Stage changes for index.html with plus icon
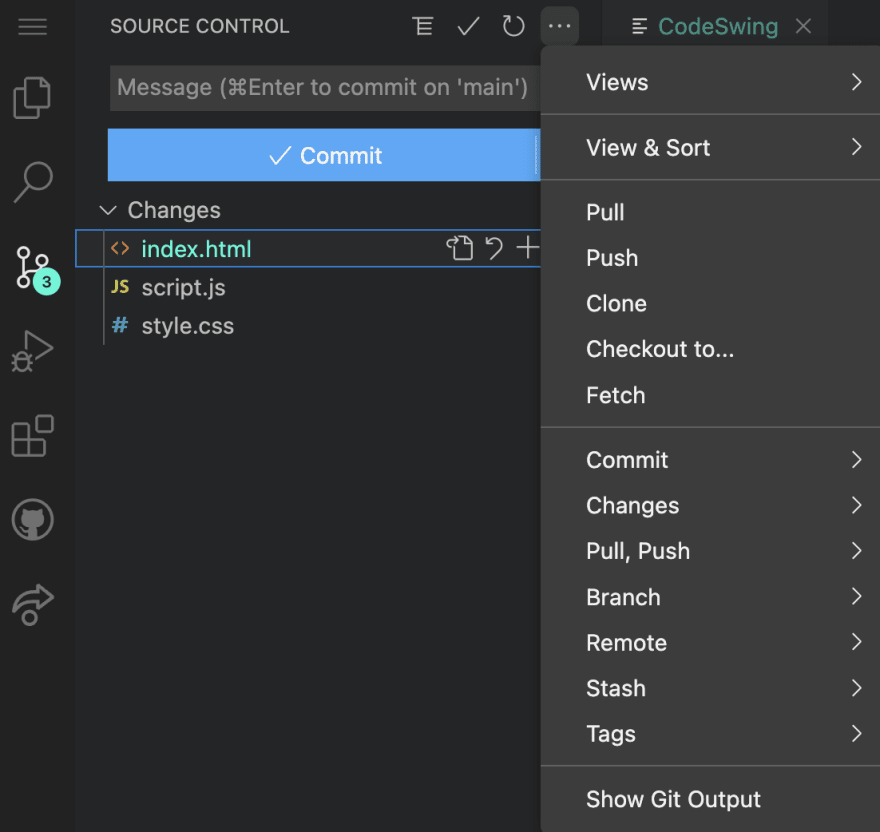The height and width of the screenshot is (832, 880). point(527,248)
